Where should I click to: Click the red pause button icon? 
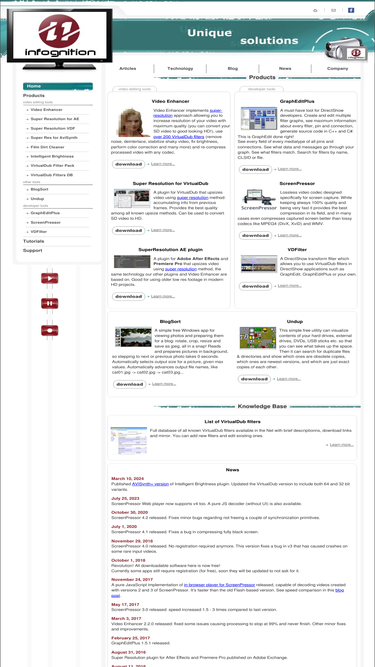click(50, 304)
